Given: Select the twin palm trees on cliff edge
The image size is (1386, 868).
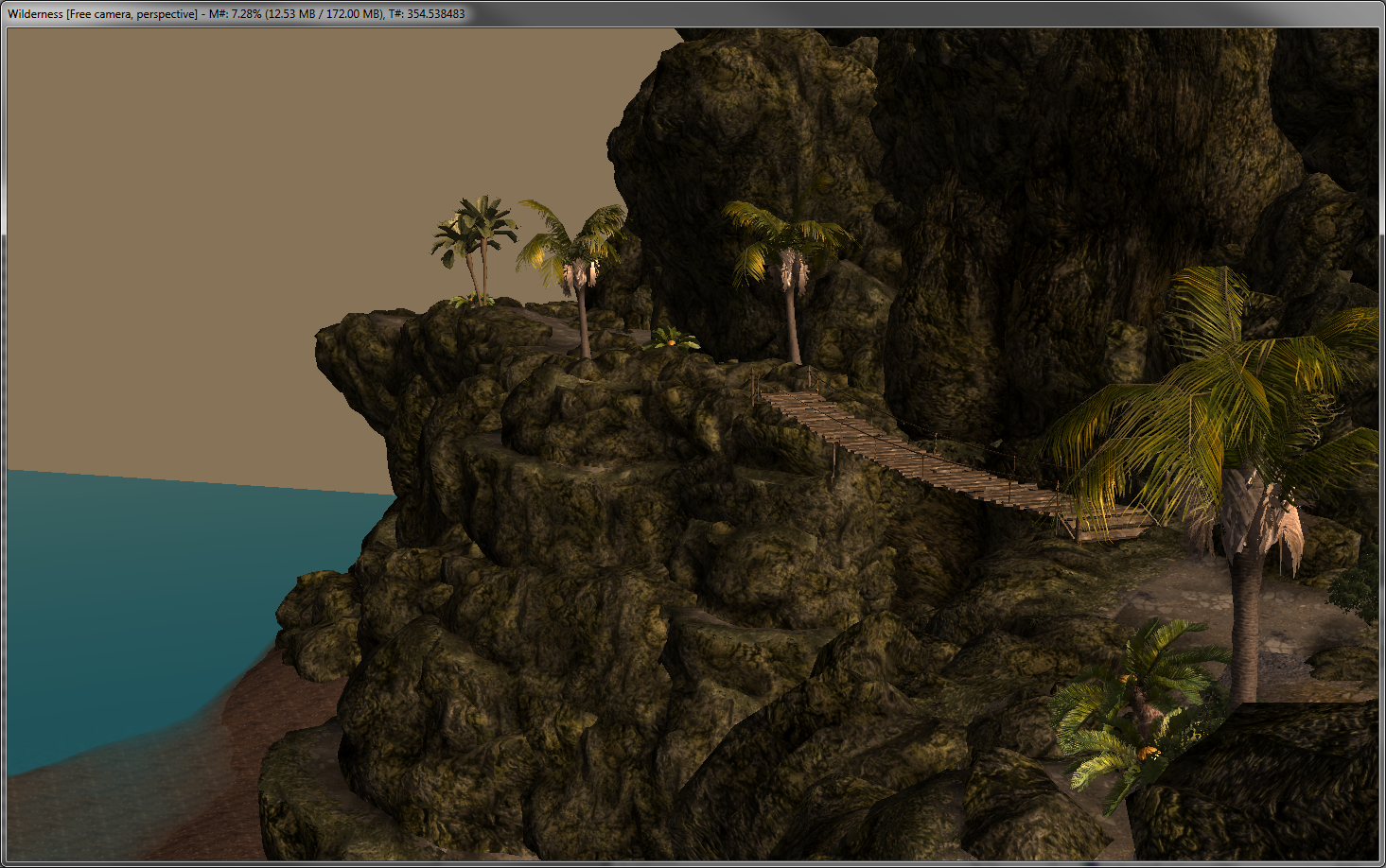Looking at the screenshot, I should point(475,251).
